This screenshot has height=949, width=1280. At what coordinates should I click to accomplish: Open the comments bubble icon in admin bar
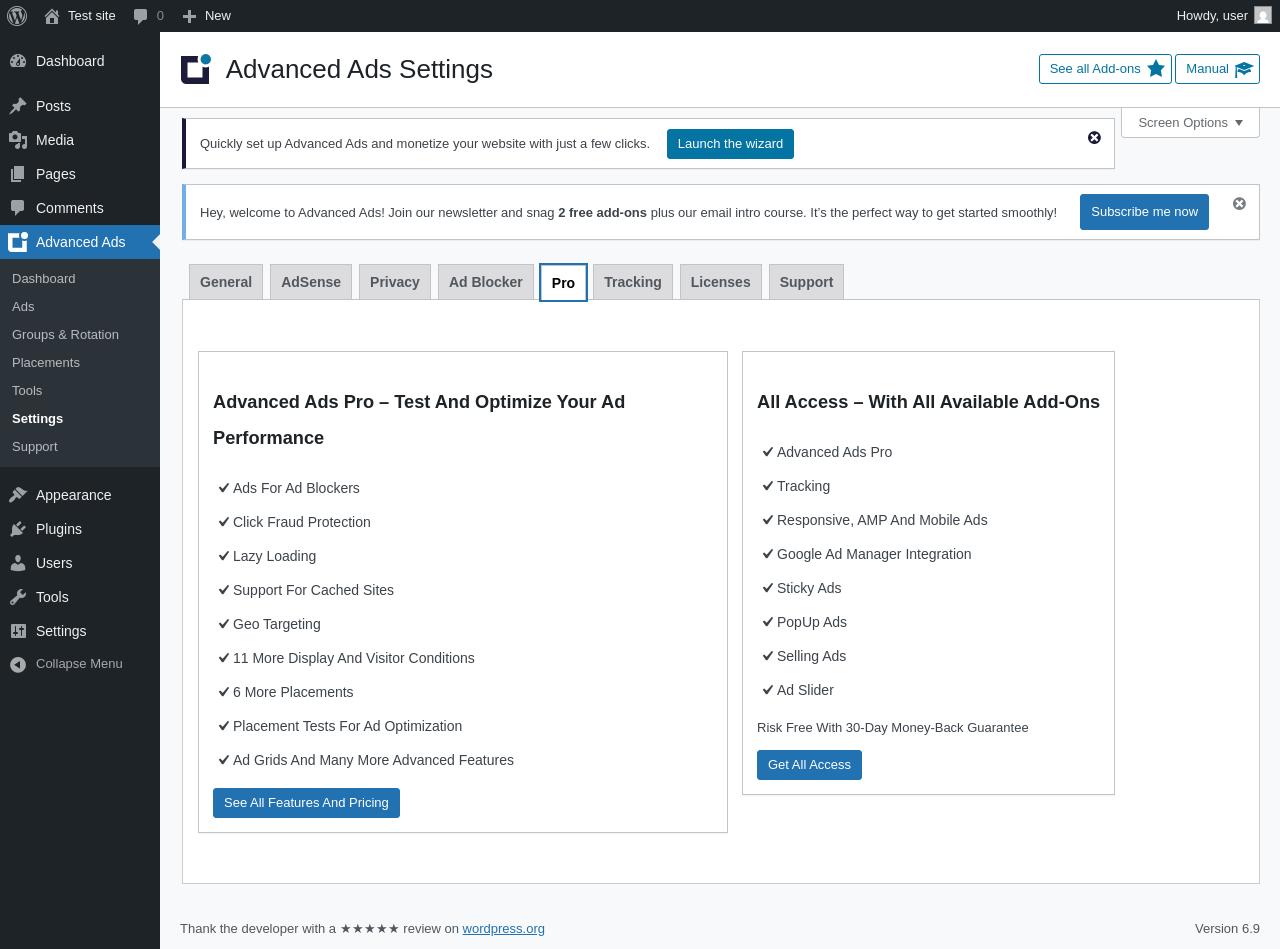click(141, 16)
